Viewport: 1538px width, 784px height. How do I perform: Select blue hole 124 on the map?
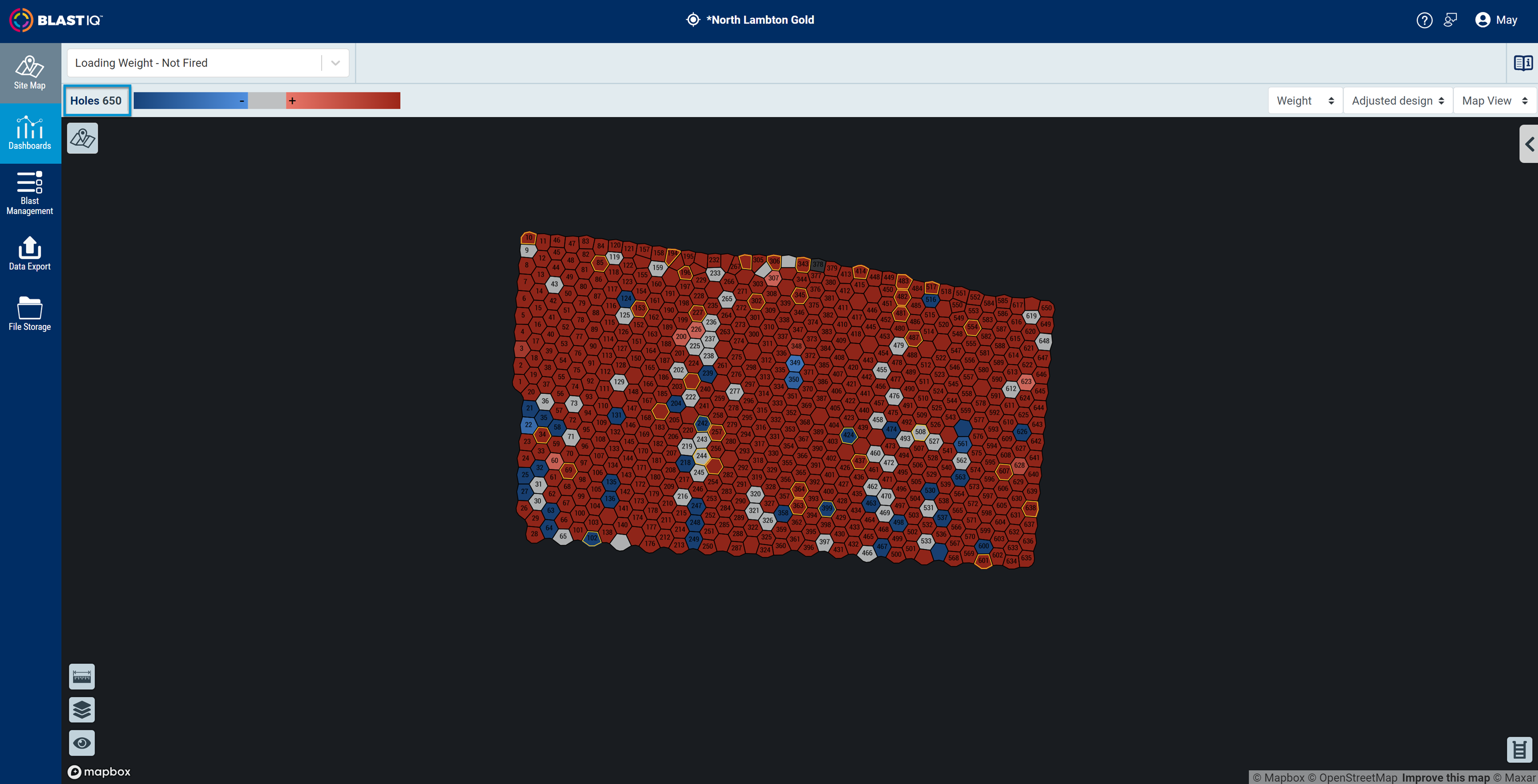[x=626, y=298]
